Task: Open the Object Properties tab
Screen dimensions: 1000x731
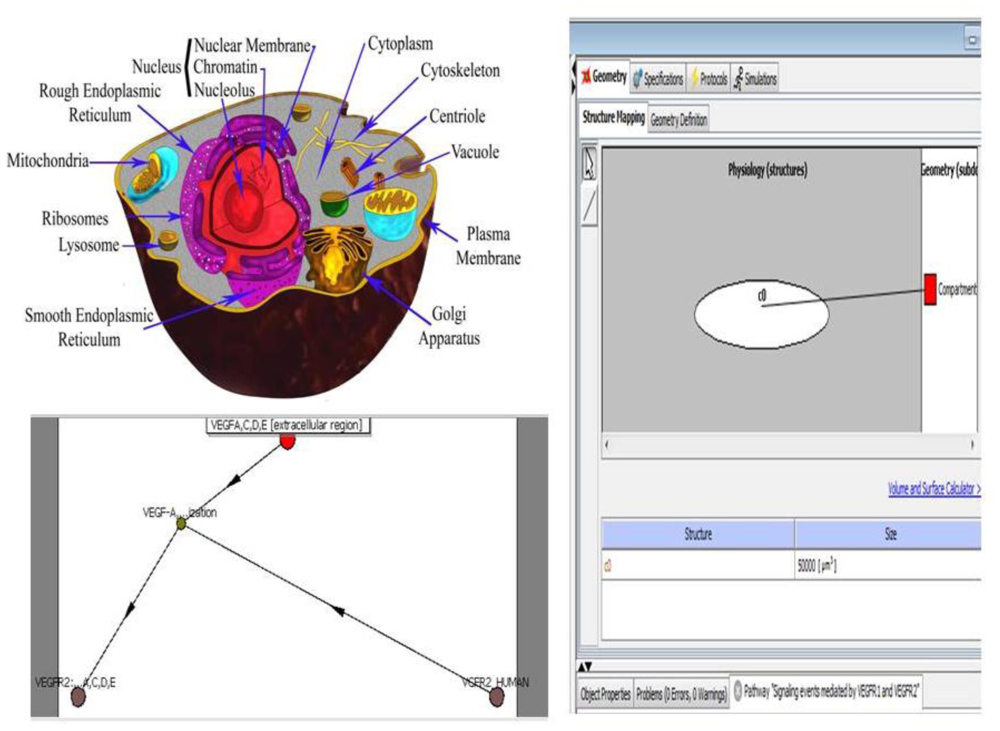Action: coord(605,696)
